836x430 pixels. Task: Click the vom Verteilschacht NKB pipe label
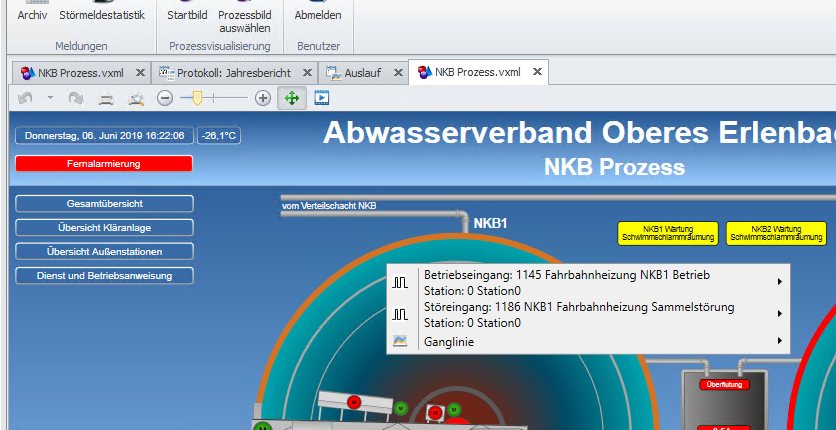click(x=329, y=206)
